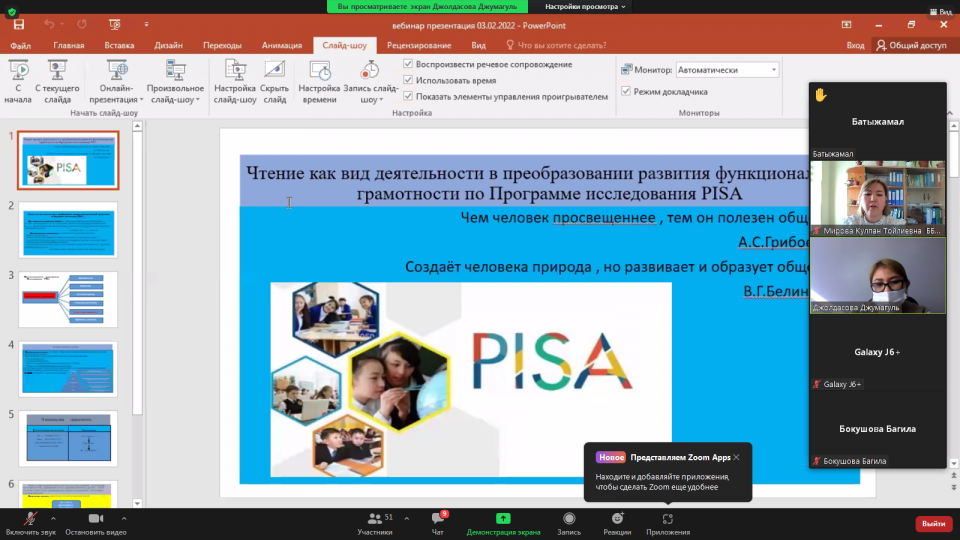Expand audio options arrow next to microphone
Image resolution: width=960 pixels, height=540 pixels.
pos(53,519)
